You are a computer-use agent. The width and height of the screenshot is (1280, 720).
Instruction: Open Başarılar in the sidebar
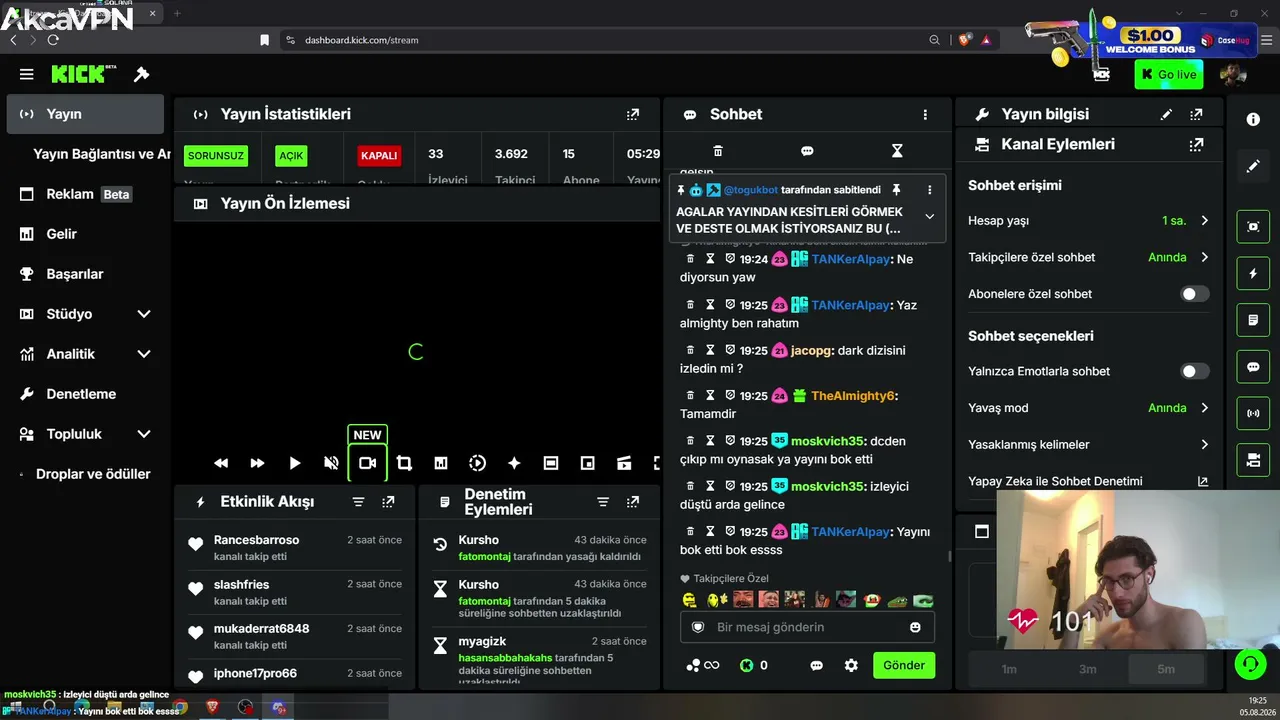pos(85,274)
